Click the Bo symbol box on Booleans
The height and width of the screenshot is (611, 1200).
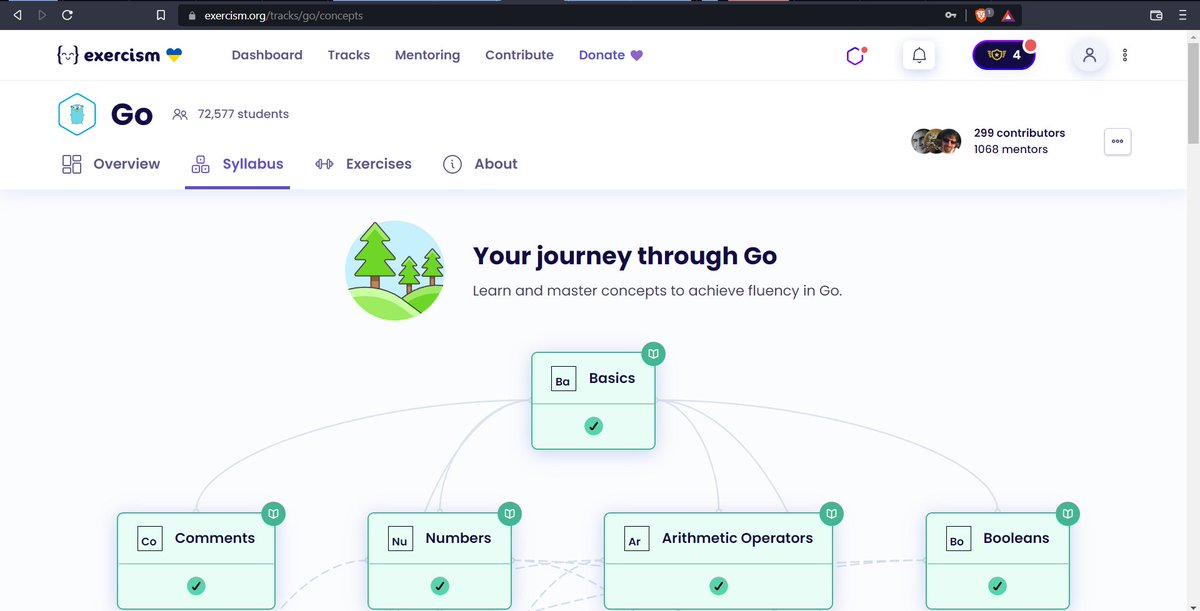pyautogui.click(x=958, y=539)
